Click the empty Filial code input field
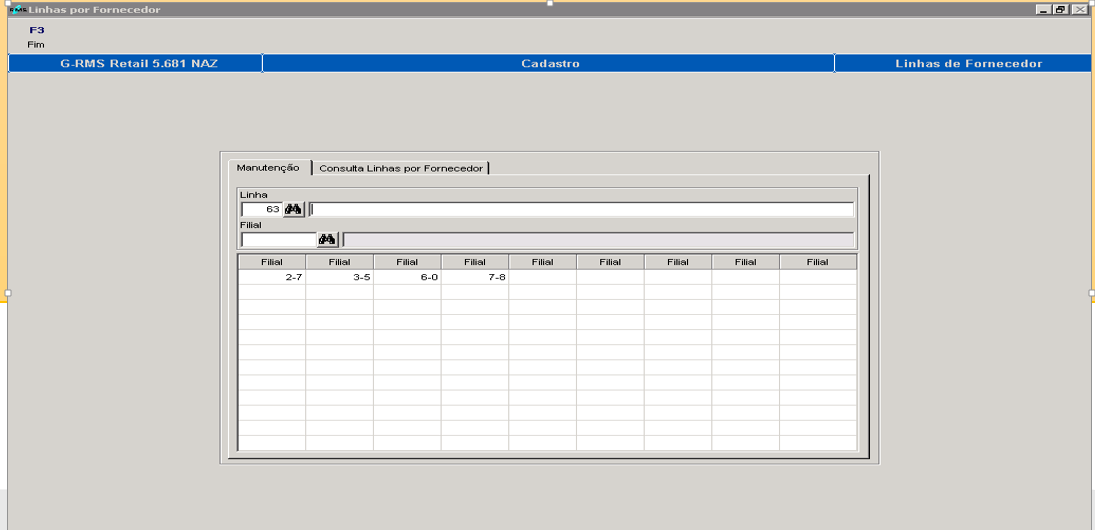The width and height of the screenshot is (1095, 530). (x=279, y=240)
